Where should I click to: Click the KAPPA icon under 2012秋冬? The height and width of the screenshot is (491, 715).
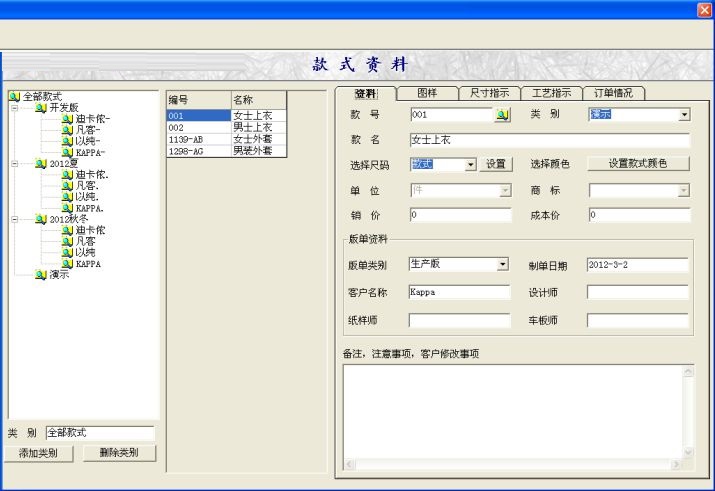(67, 264)
